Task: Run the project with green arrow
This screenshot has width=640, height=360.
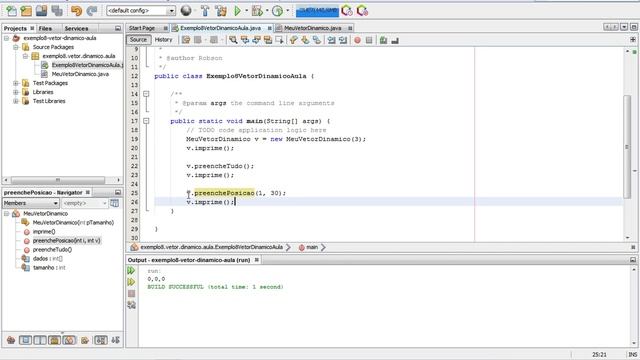Action: [237, 11]
